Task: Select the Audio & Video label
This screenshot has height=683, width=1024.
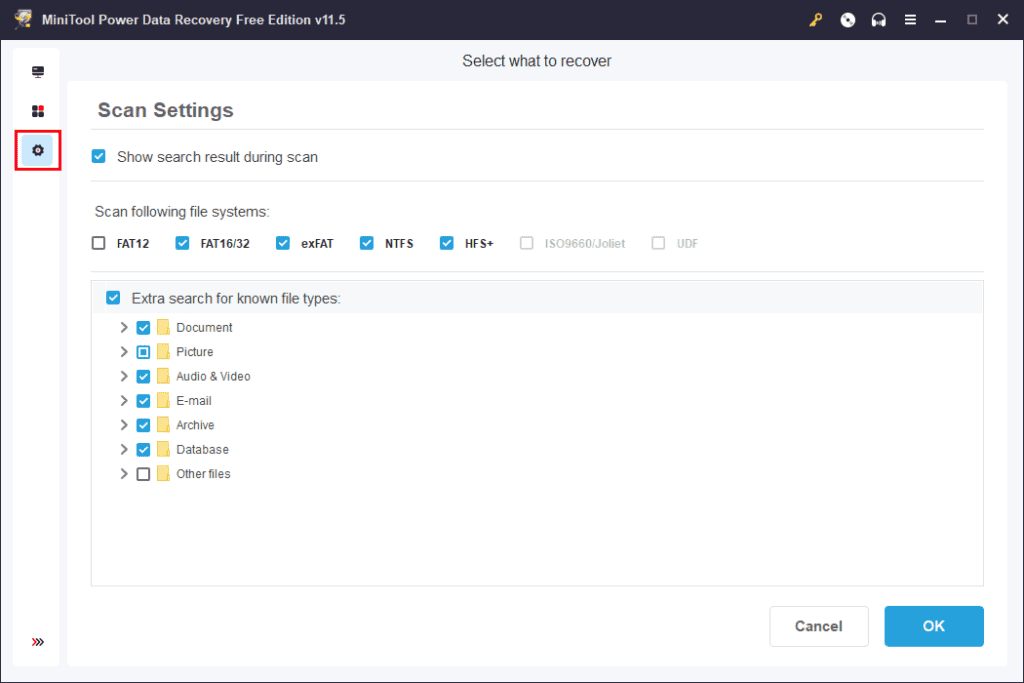Action: [x=214, y=376]
